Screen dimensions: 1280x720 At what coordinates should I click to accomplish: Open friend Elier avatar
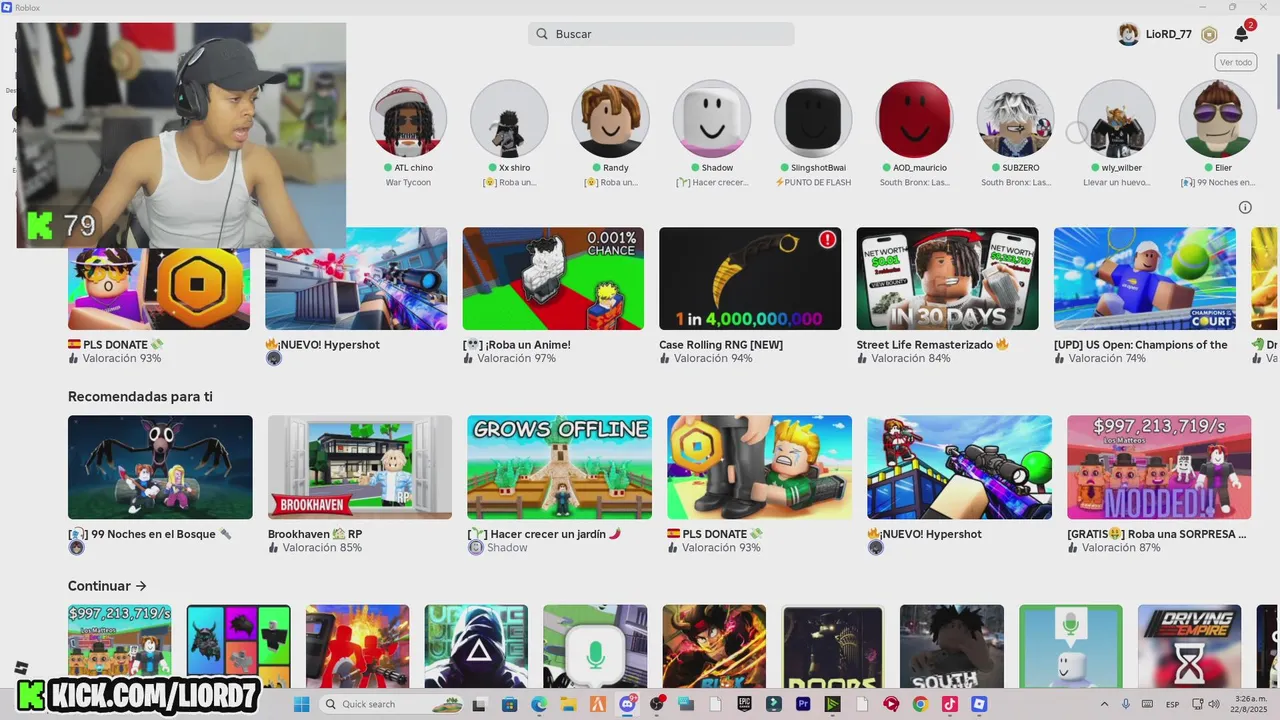(1217, 119)
